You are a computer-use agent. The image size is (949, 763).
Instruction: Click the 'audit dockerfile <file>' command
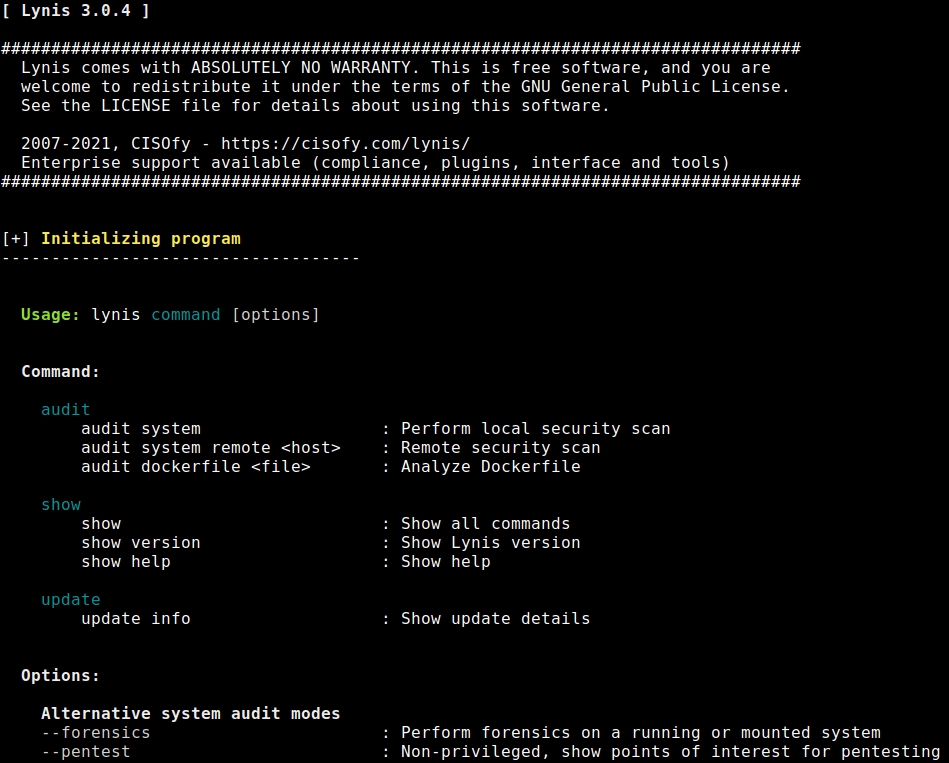pyautogui.click(x=195, y=467)
